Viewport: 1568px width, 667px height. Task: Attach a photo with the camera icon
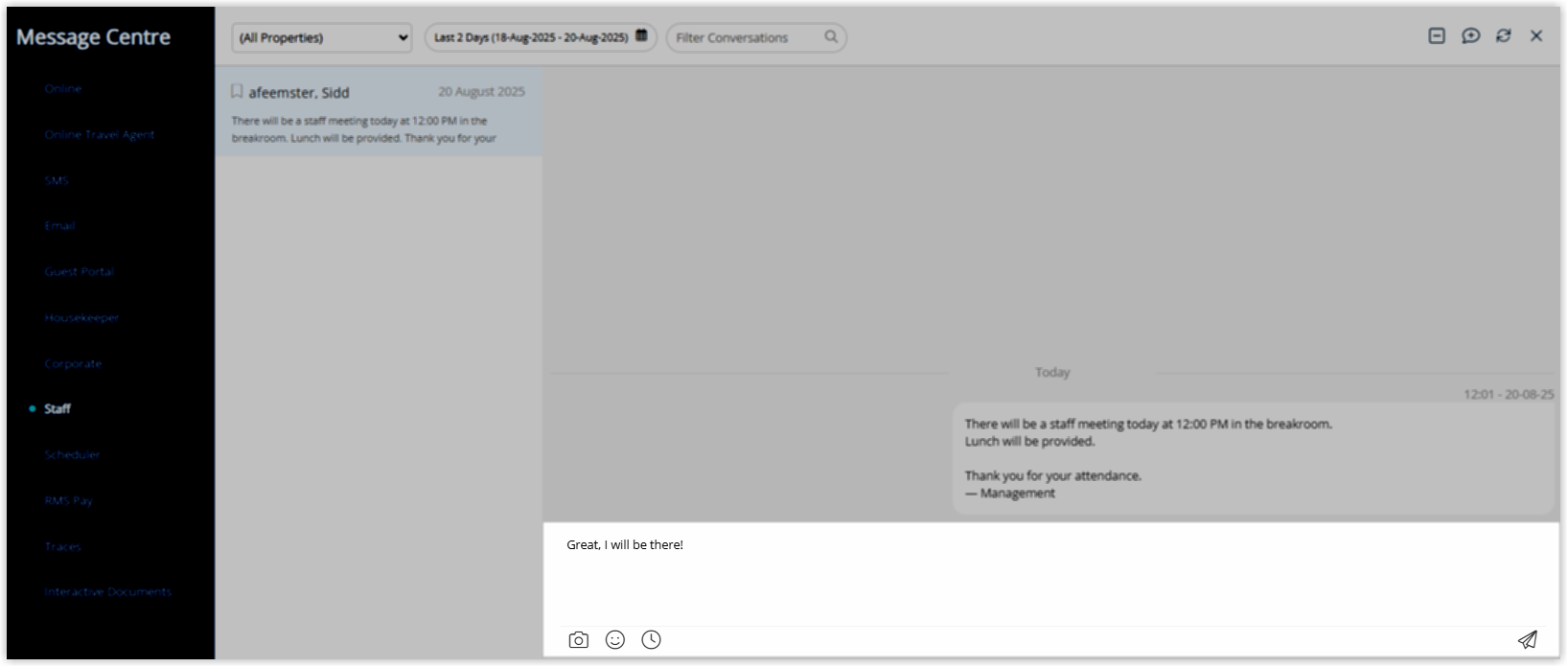[578, 639]
